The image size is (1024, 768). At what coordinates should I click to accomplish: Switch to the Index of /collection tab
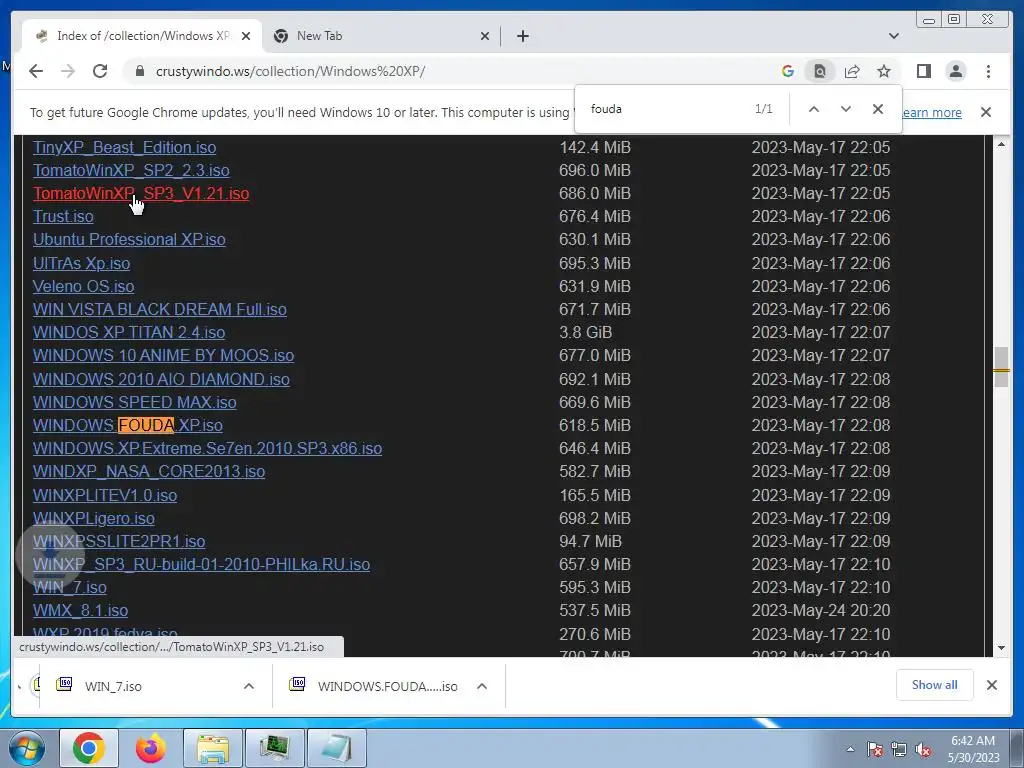(144, 36)
